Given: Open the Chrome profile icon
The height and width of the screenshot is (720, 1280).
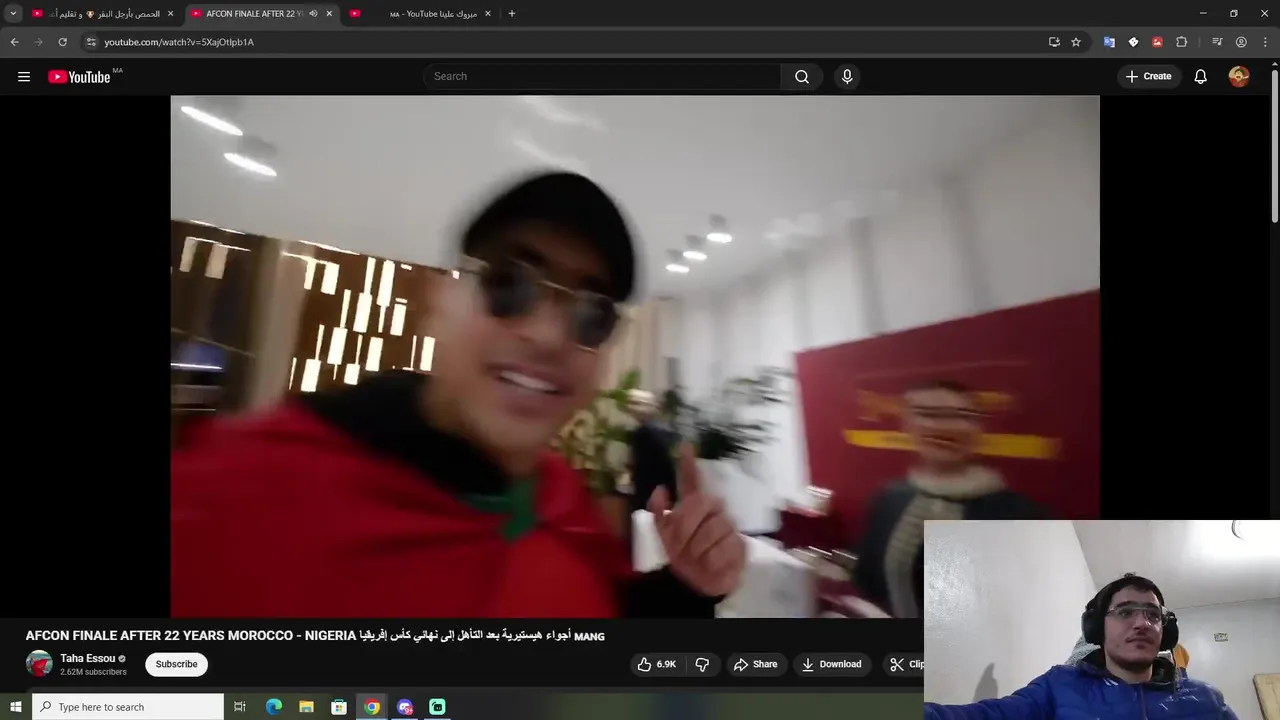Looking at the screenshot, I should (1241, 42).
